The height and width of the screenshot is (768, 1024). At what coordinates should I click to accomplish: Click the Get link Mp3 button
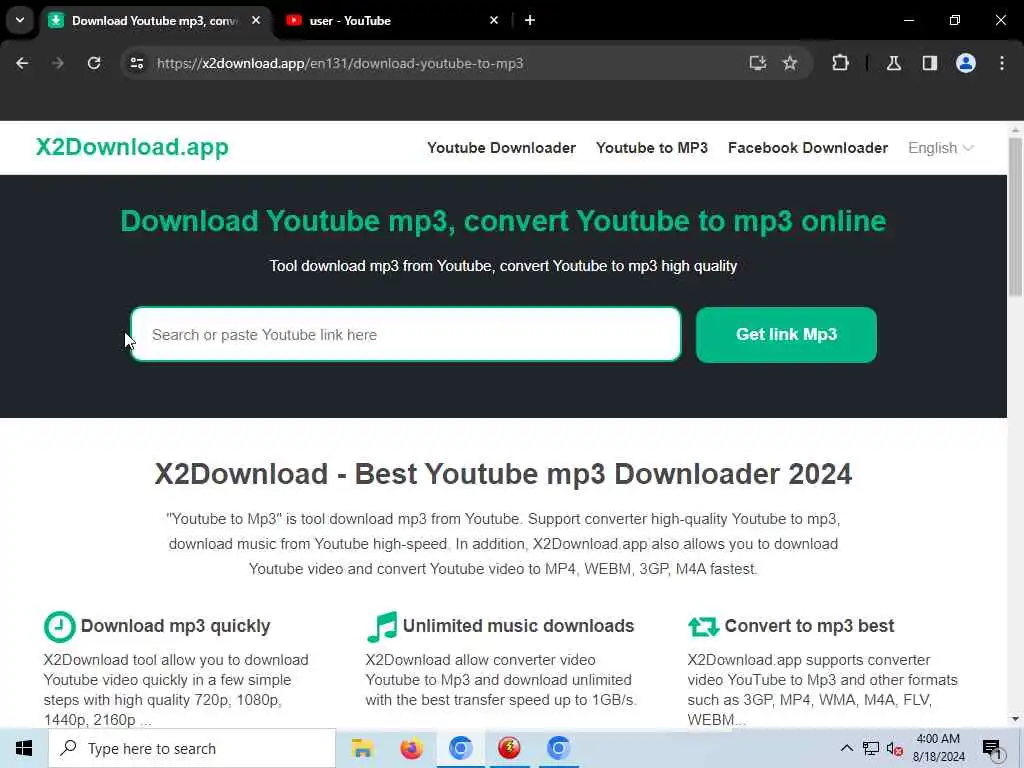786,334
